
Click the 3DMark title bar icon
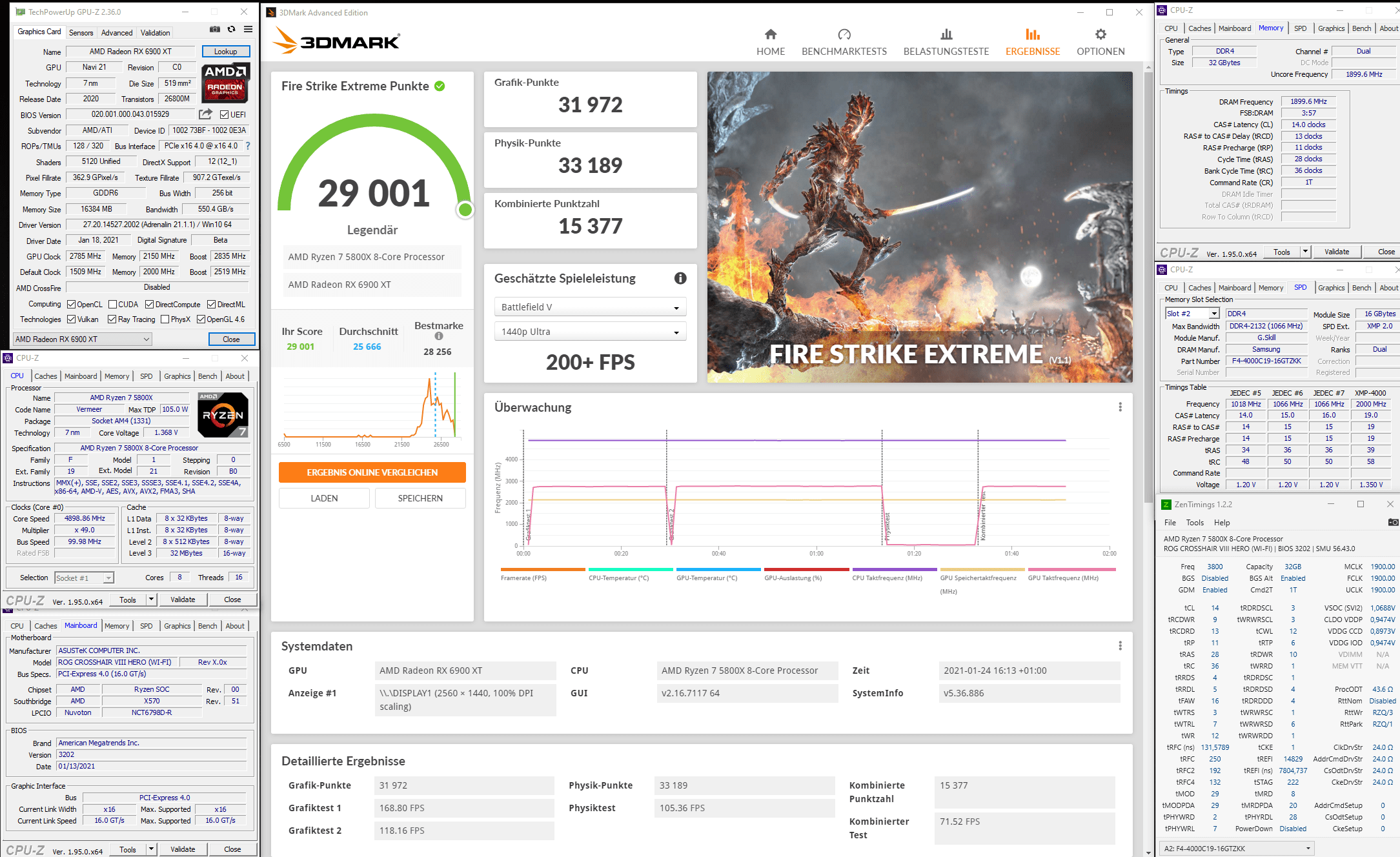pos(271,12)
